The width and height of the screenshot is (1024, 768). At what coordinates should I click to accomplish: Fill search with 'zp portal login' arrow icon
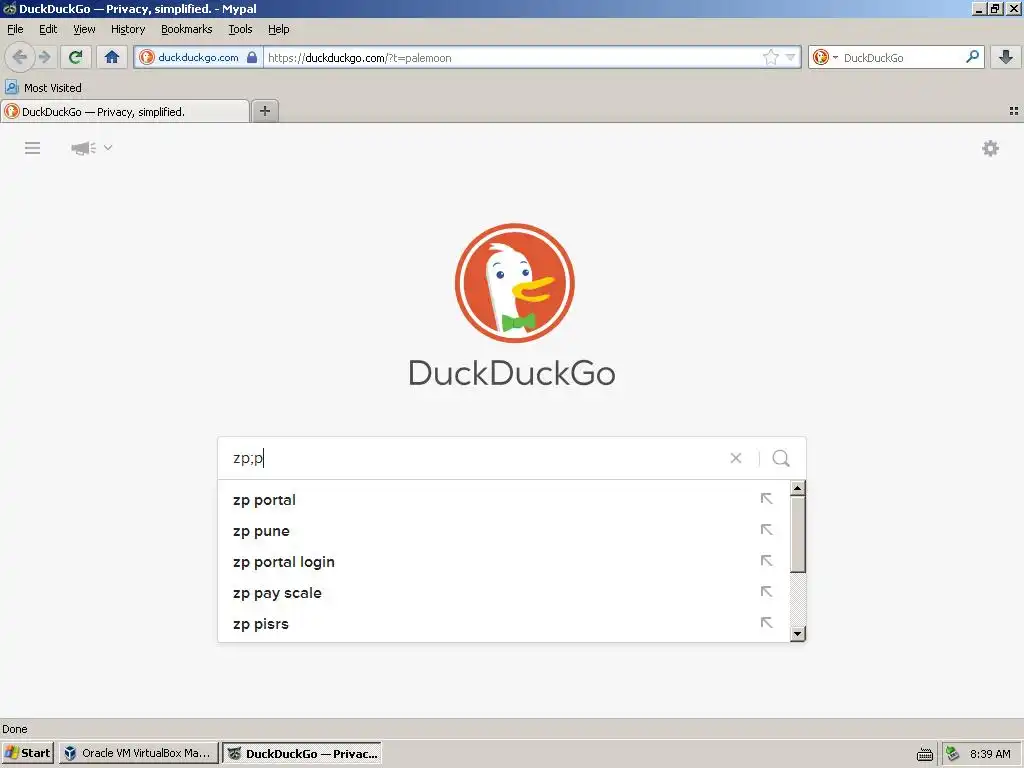pyautogui.click(x=767, y=561)
